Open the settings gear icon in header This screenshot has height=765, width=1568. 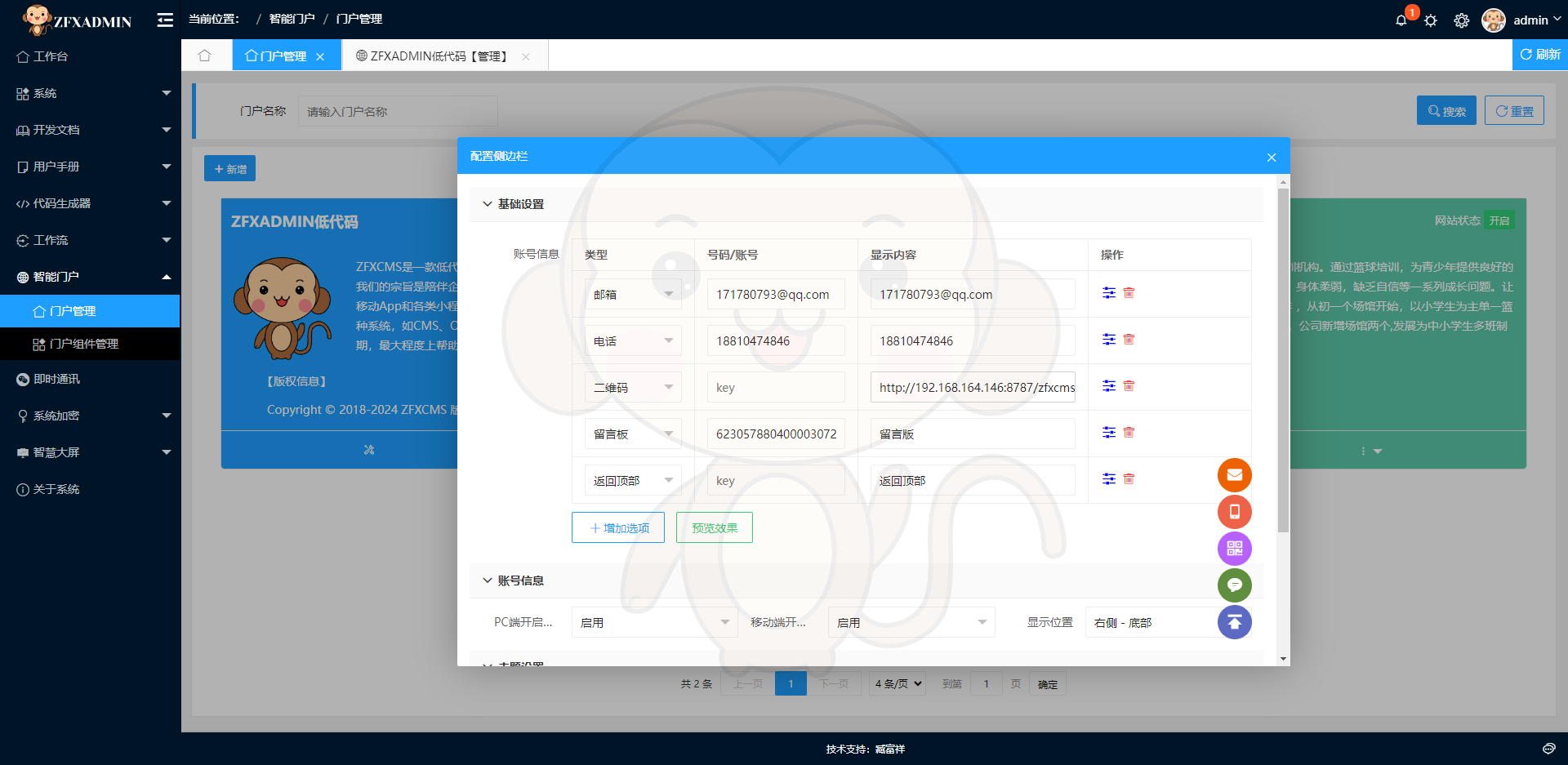1462,20
